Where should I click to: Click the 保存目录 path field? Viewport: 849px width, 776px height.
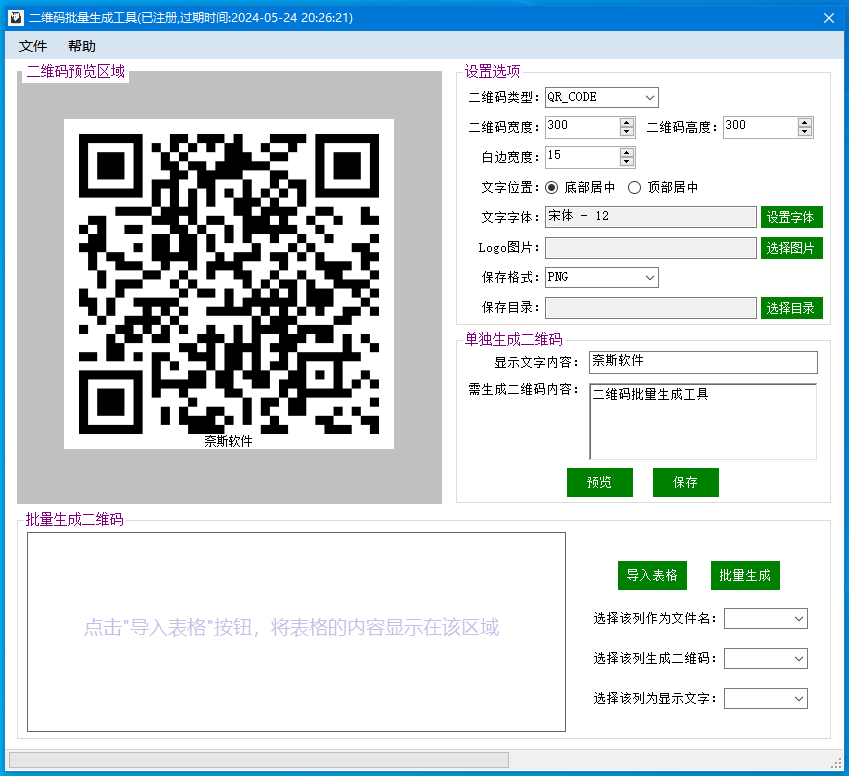coord(650,308)
